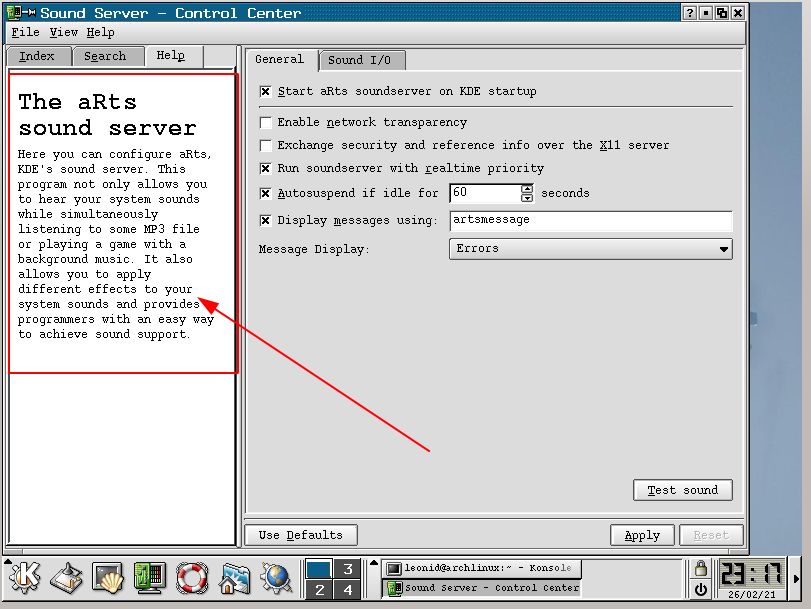Switch to virtual desktop 2
The height and width of the screenshot is (609, 811).
pos(319,589)
